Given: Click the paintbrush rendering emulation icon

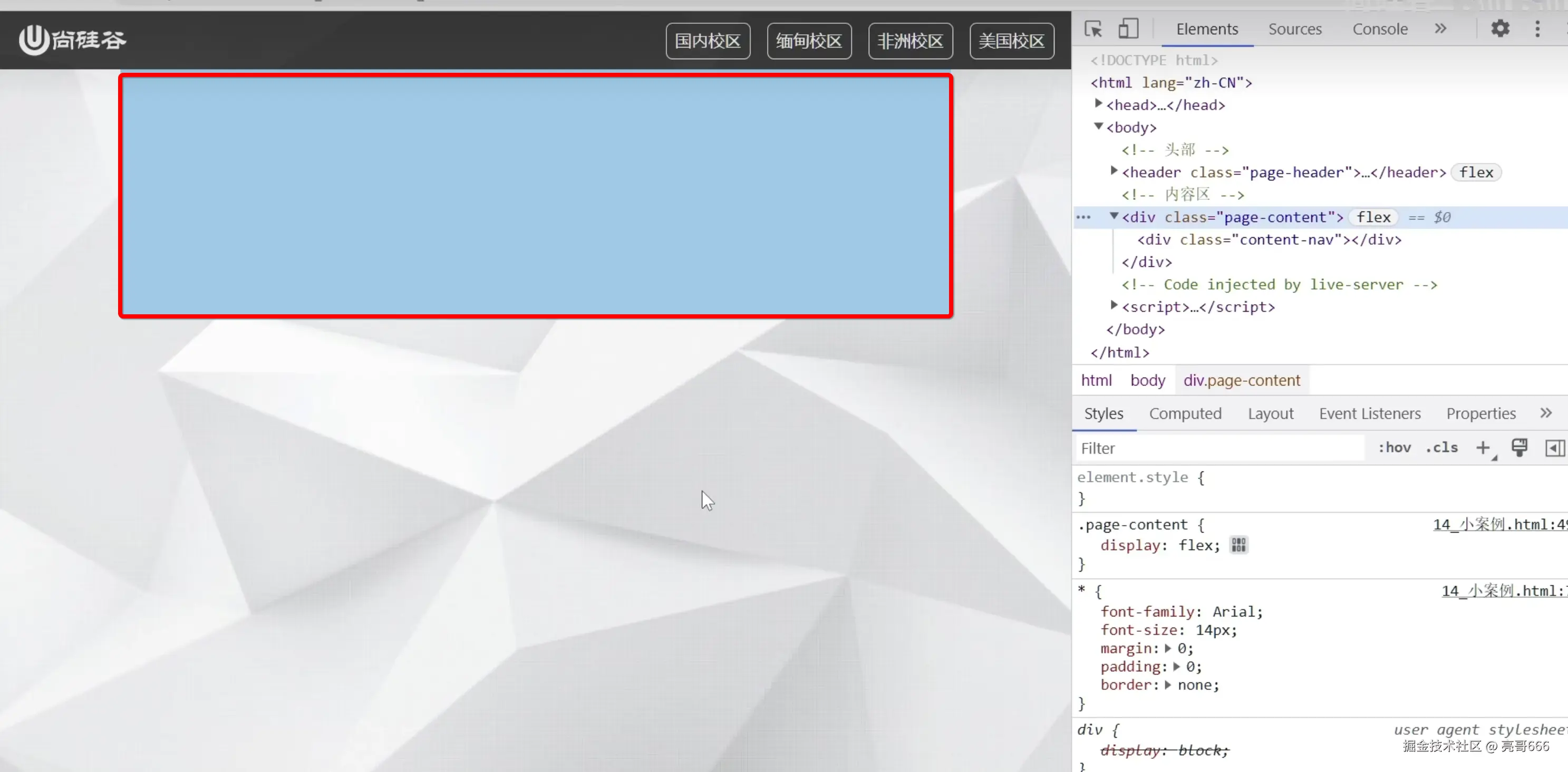Looking at the screenshot, I should (1519, 448).
